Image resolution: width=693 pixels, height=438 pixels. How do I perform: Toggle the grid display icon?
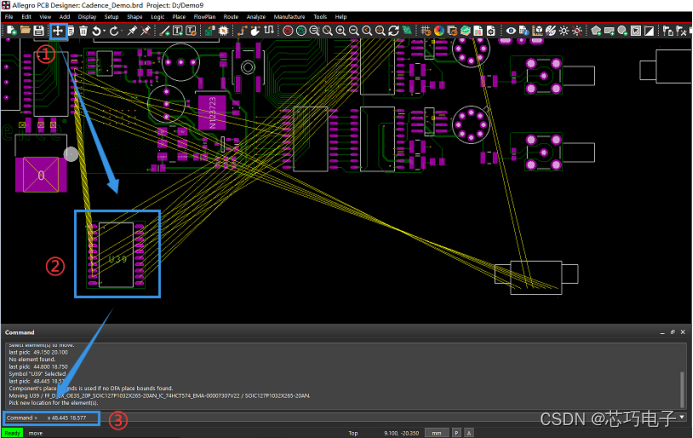(x=426, y=31)
